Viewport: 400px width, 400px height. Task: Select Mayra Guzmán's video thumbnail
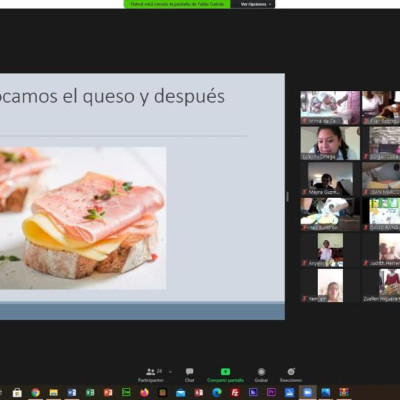[x=330, y=179]
